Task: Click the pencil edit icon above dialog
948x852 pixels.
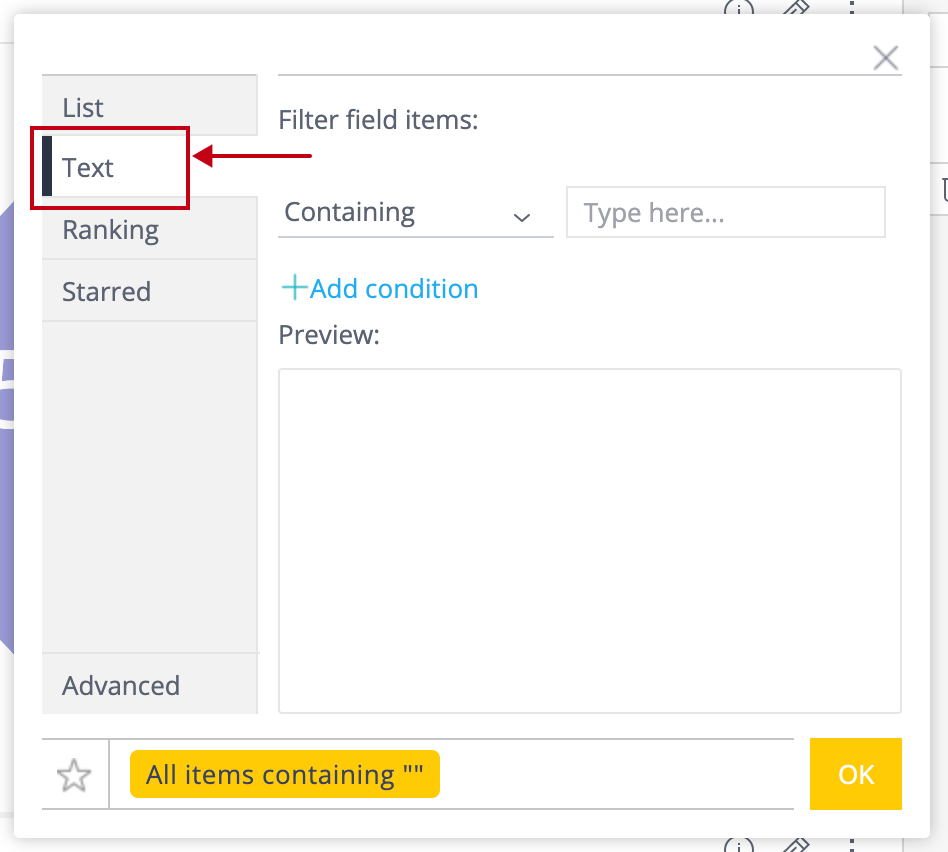Action: (795, 7)
